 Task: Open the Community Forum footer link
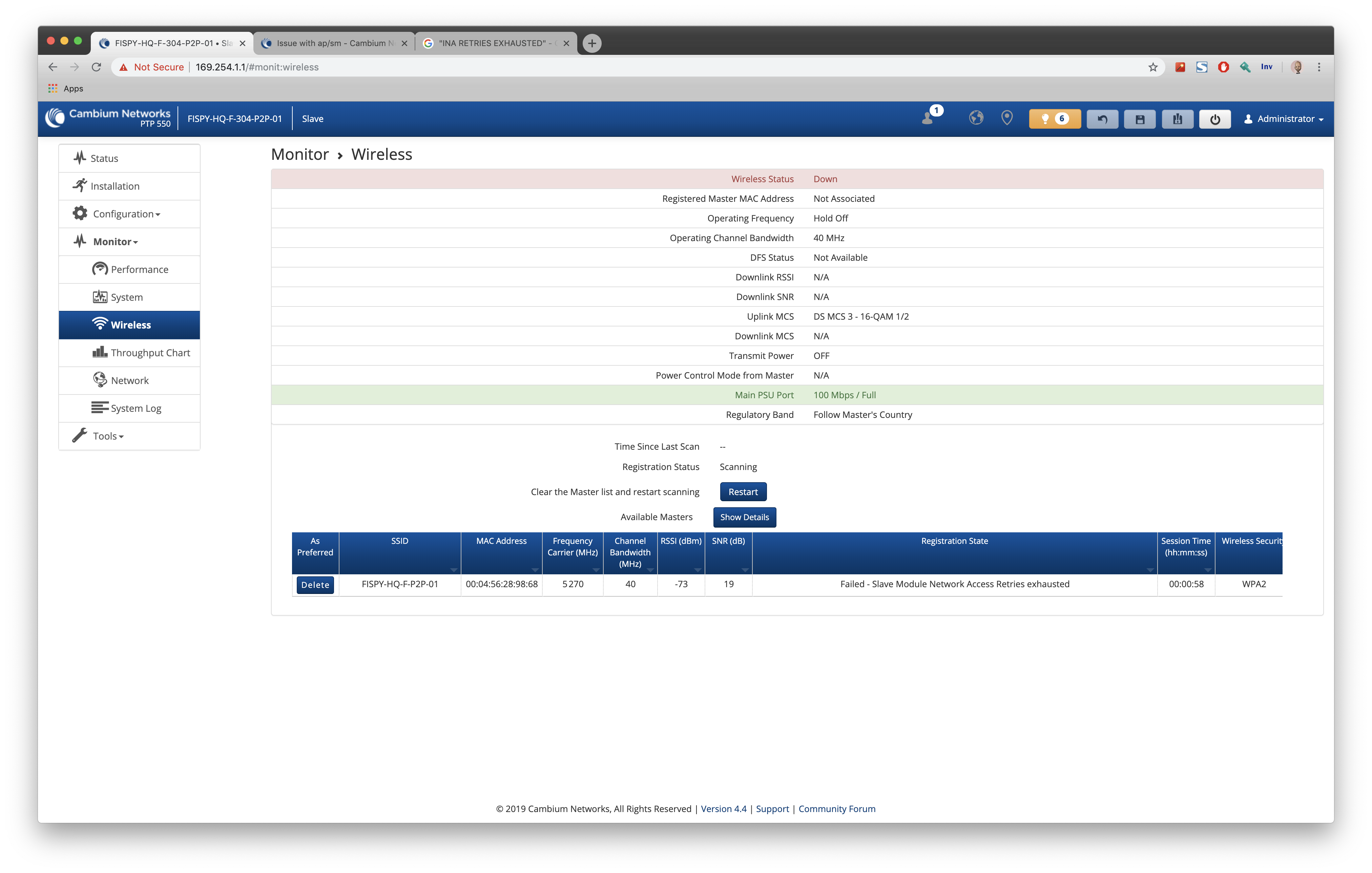[836, 809]
